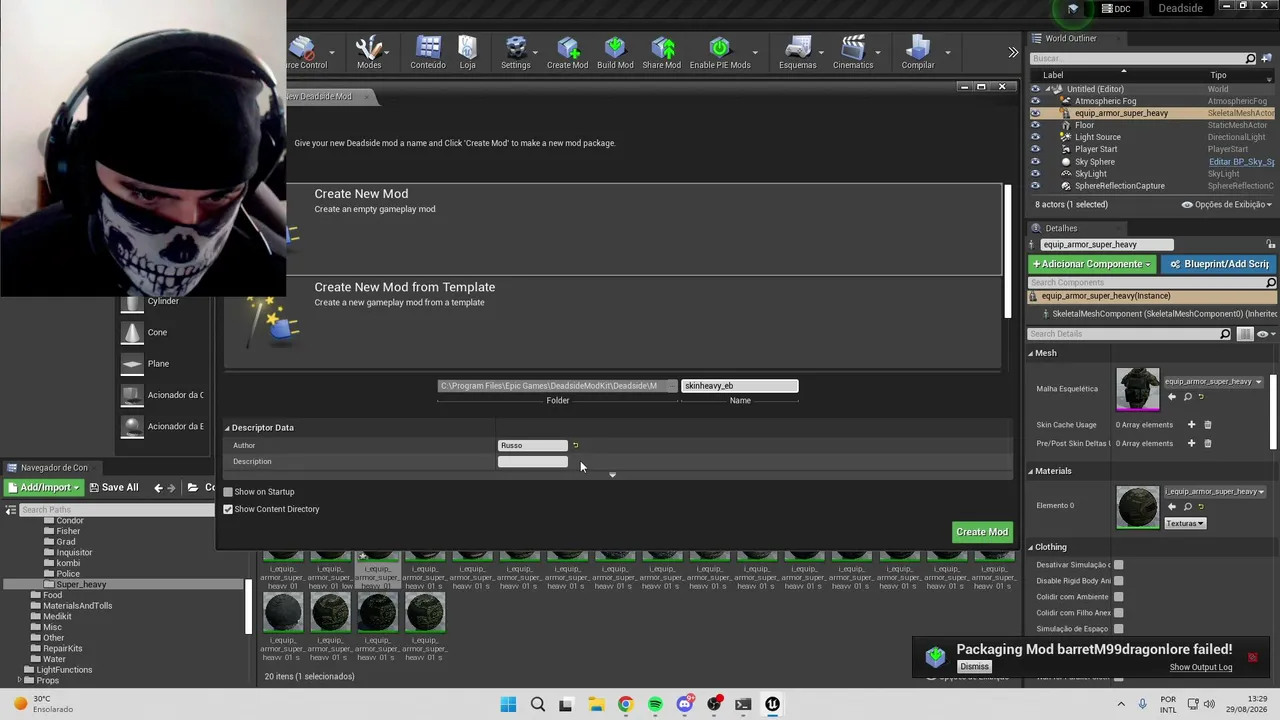Toggle Colidir com Filho Anex checkbox
This screenshot has width=1280, height=720.
tap(1118, 613)
